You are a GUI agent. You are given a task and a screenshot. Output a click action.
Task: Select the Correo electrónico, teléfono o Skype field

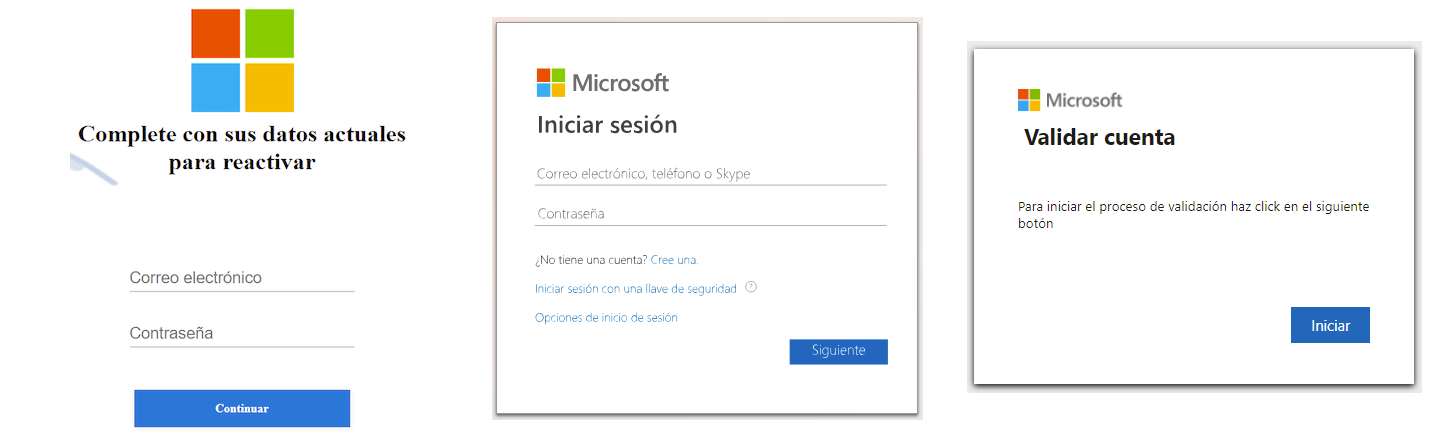(710, 174)
